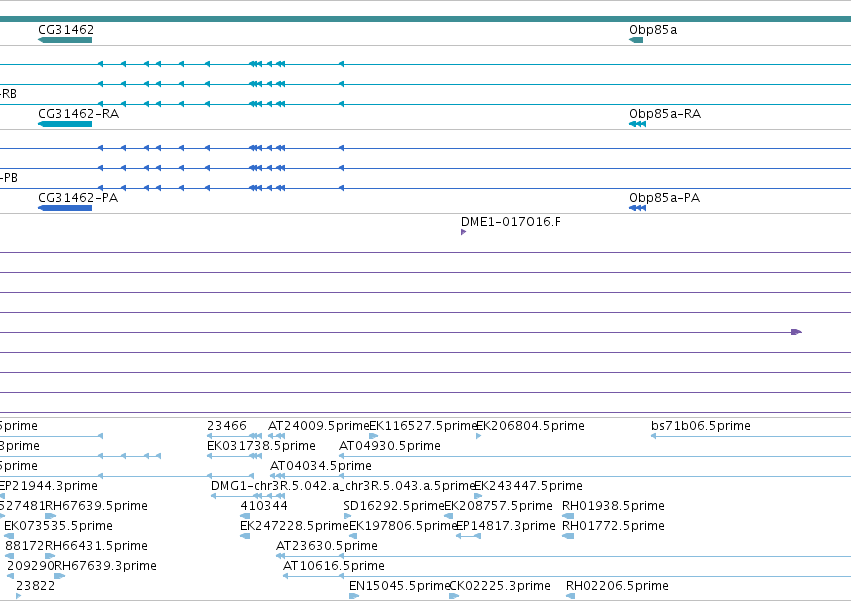Screen dimensions: 851x601
Task: Open the CG31462-RA transcript label
Action: [x=78, y=114]
